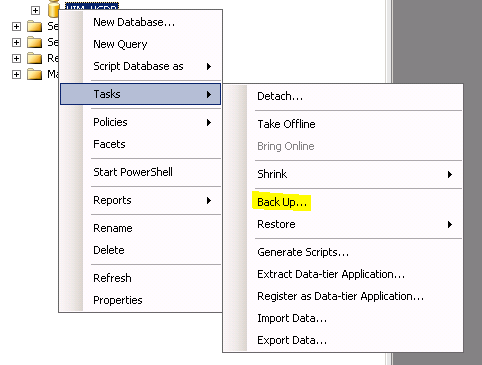Expand the selected database node
The image size is (482, 365).
(35, 10)
